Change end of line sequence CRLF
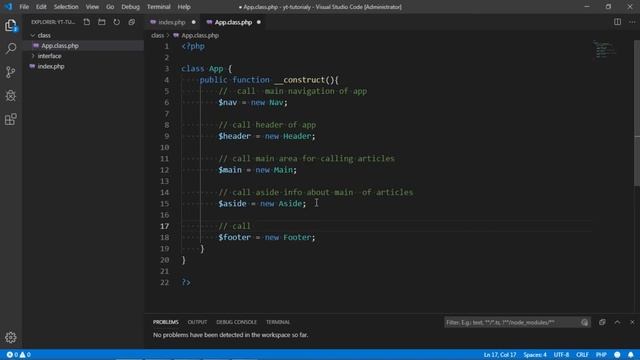The width and height of the screenshot is (640, 360). (x=582, y=355)
